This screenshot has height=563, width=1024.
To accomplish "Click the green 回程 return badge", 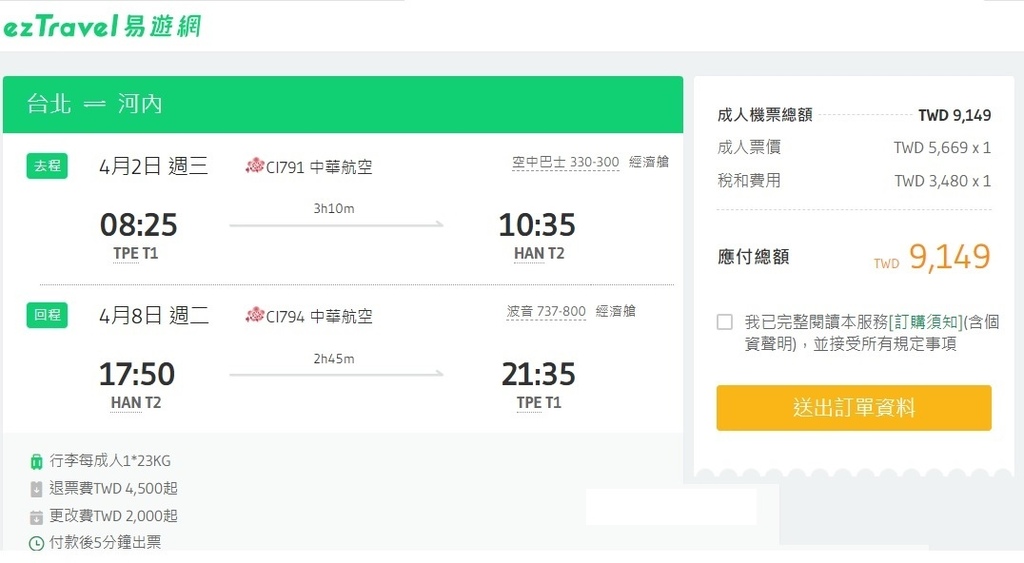I will (47, 315).
